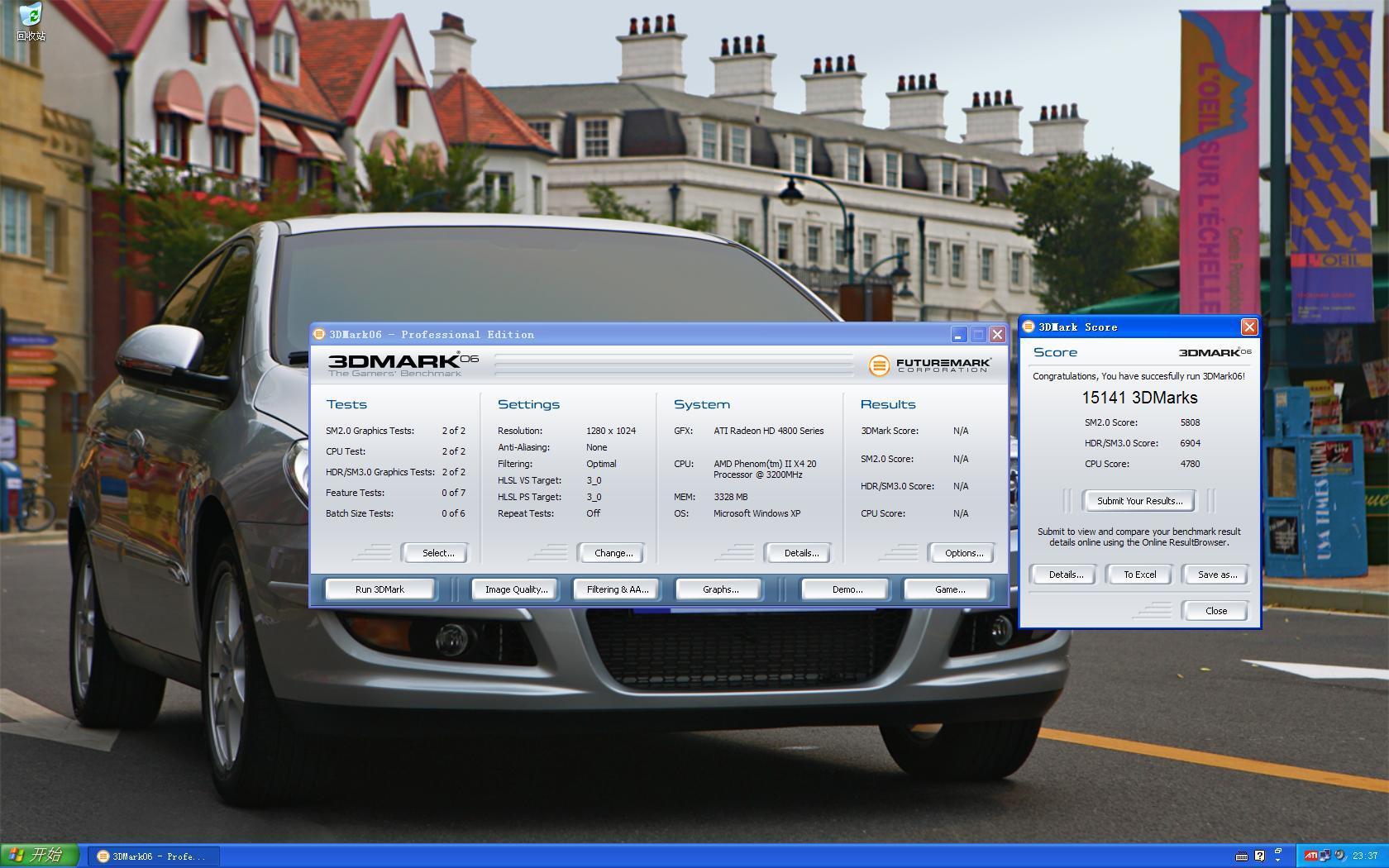This screenshot has width=1389, height=868.
Task: Click the 3DMark Score title icon
Action: [1029, 327]
